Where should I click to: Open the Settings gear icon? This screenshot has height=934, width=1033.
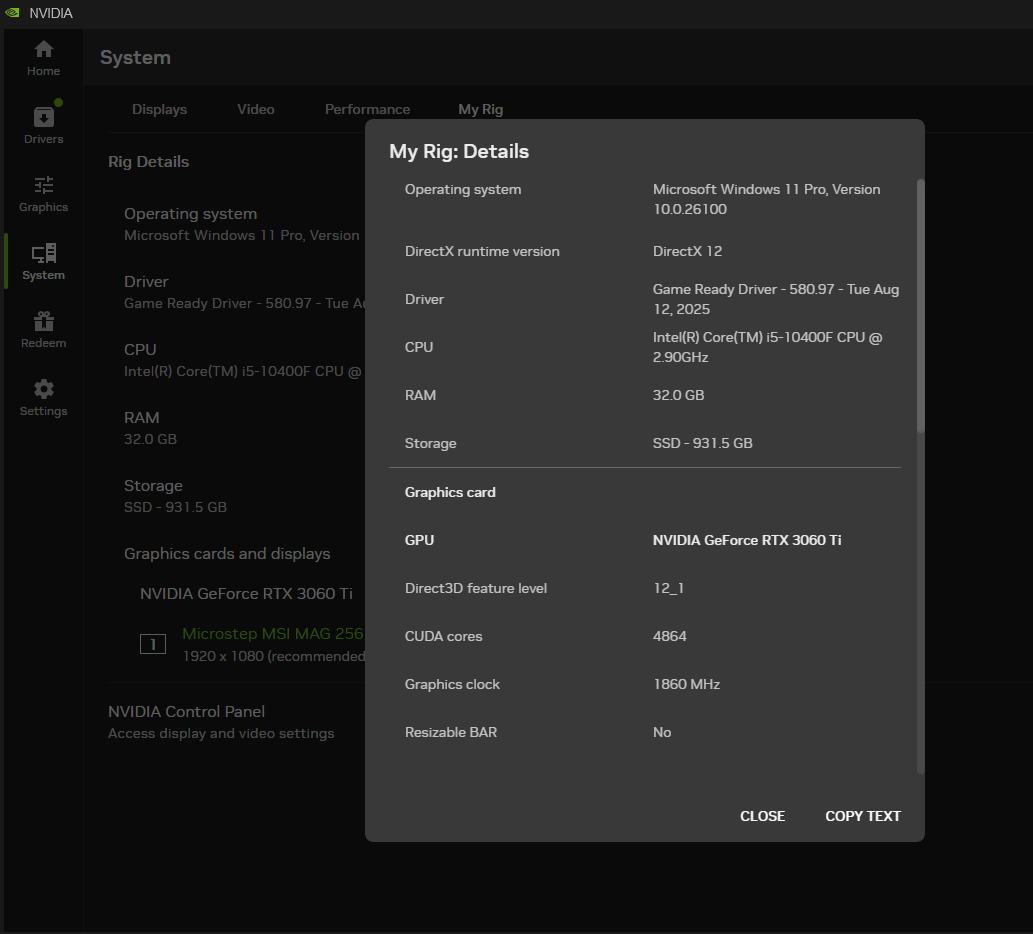tap(43, 390)
